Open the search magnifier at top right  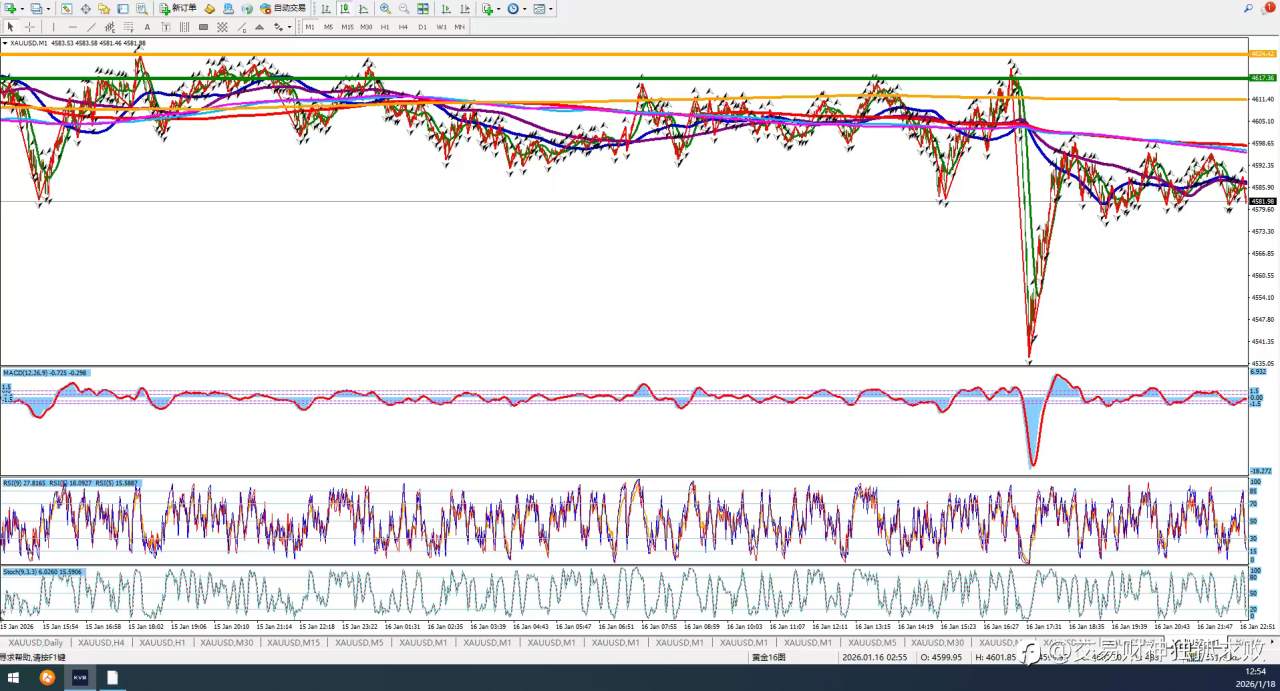pyautogui.click(x=1248, y=8)
